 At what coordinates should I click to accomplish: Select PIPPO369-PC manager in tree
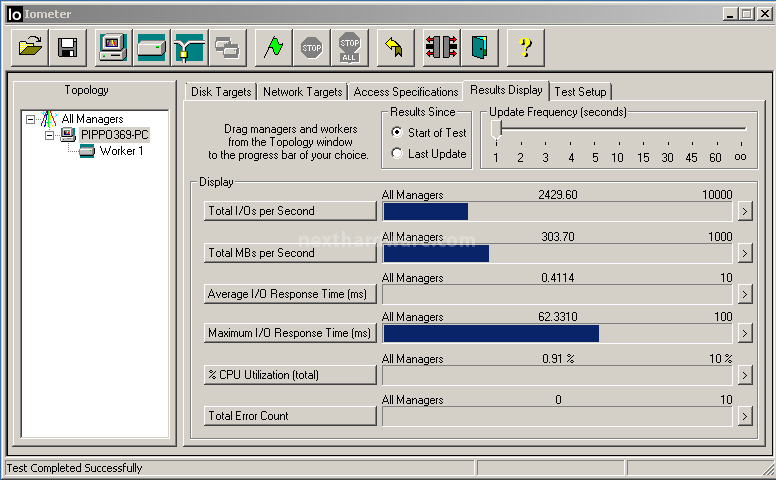pos(114,135)
